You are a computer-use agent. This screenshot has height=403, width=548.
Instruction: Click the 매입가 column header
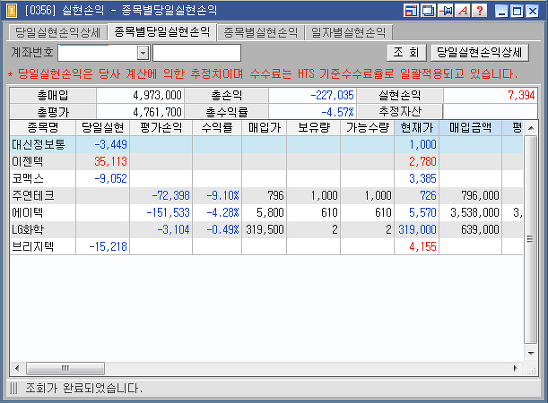[264, 128]
